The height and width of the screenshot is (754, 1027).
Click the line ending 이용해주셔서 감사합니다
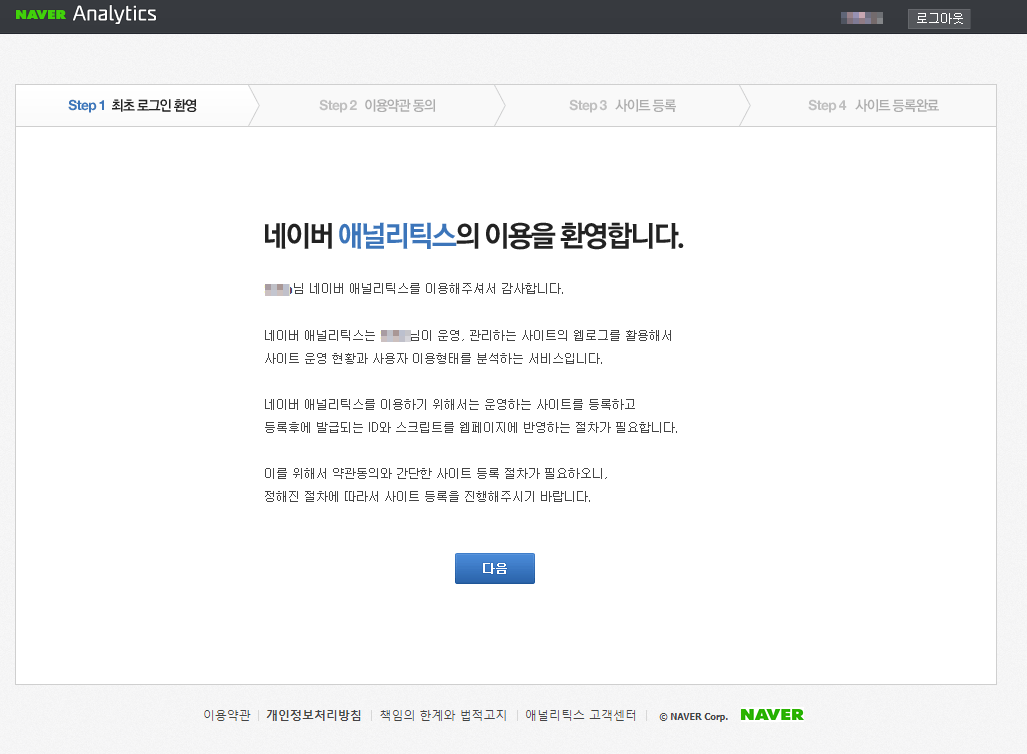414,289
